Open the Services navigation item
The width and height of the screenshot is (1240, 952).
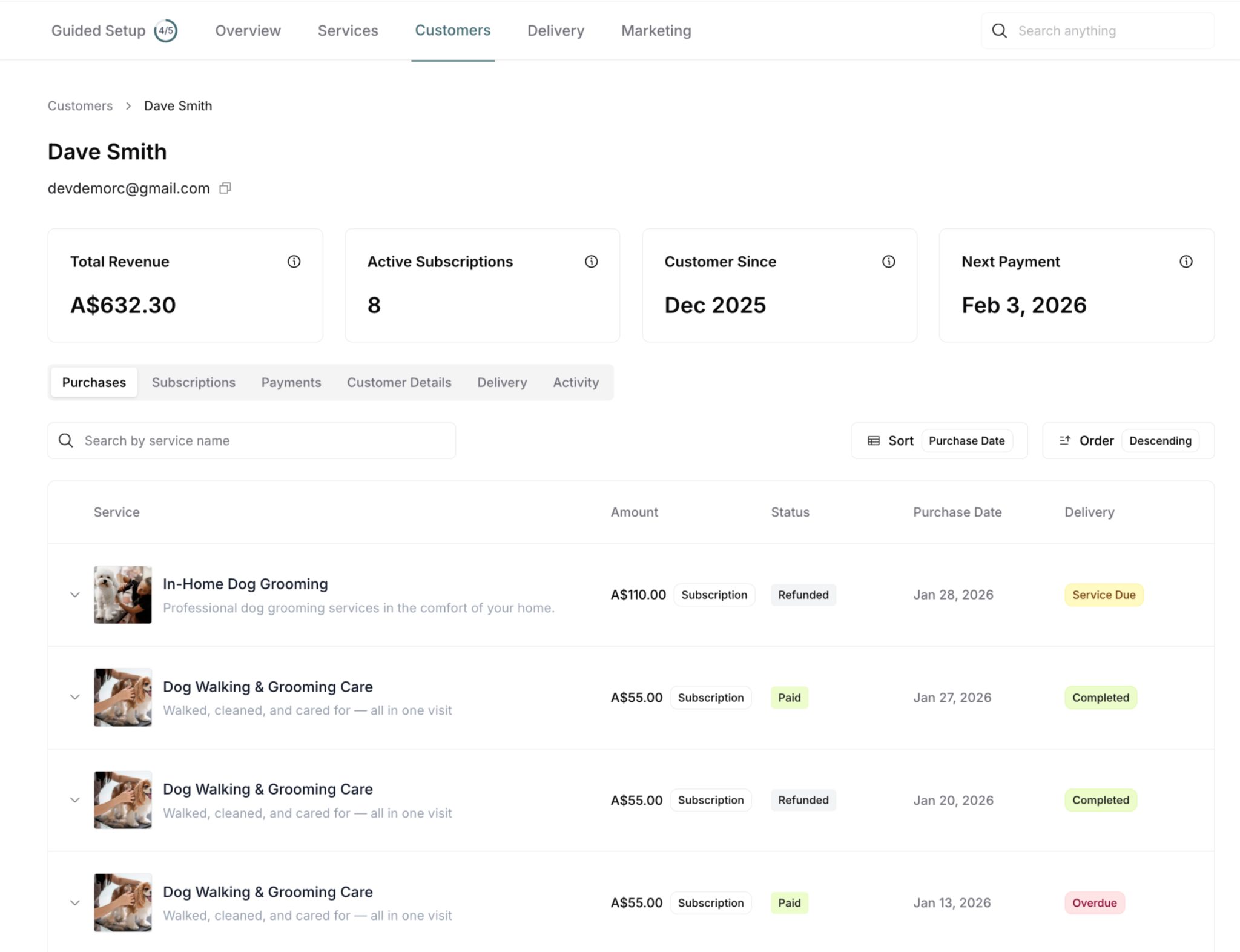(x=348, y=31)
